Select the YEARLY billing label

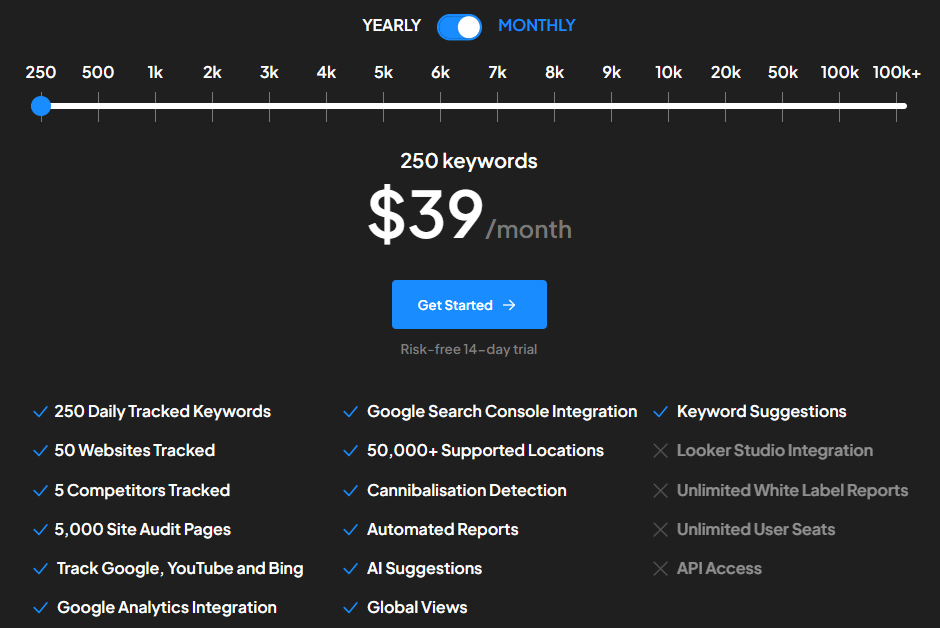(391, 26)
